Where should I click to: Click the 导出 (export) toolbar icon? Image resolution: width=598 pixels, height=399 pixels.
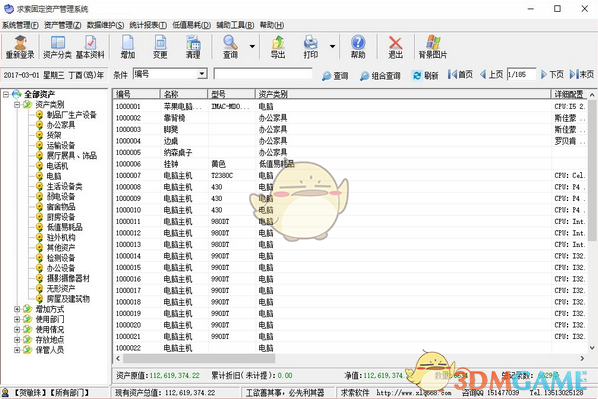click(x=278, y=47)
